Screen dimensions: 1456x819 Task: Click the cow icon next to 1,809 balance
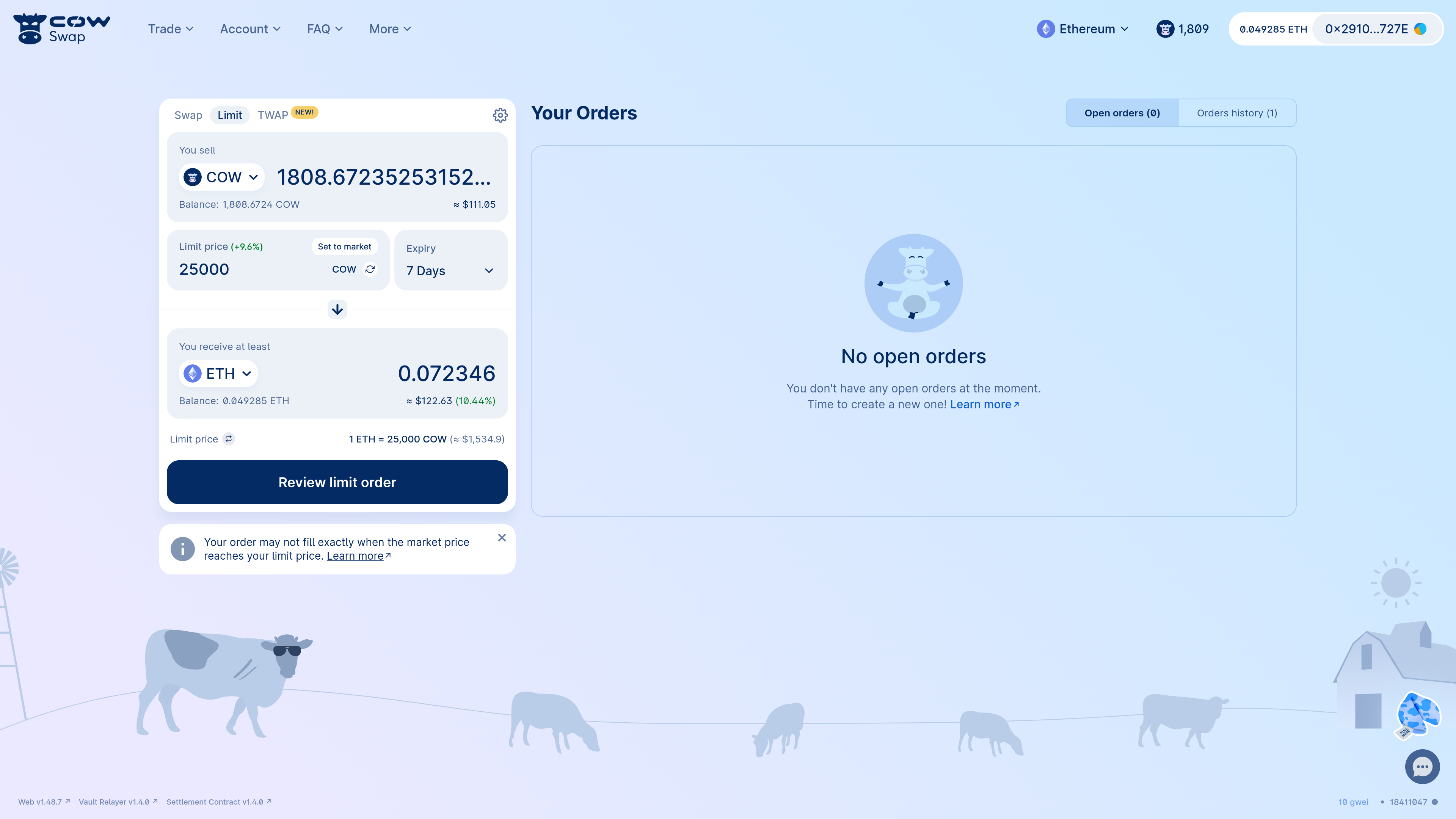click(1165, 28)
